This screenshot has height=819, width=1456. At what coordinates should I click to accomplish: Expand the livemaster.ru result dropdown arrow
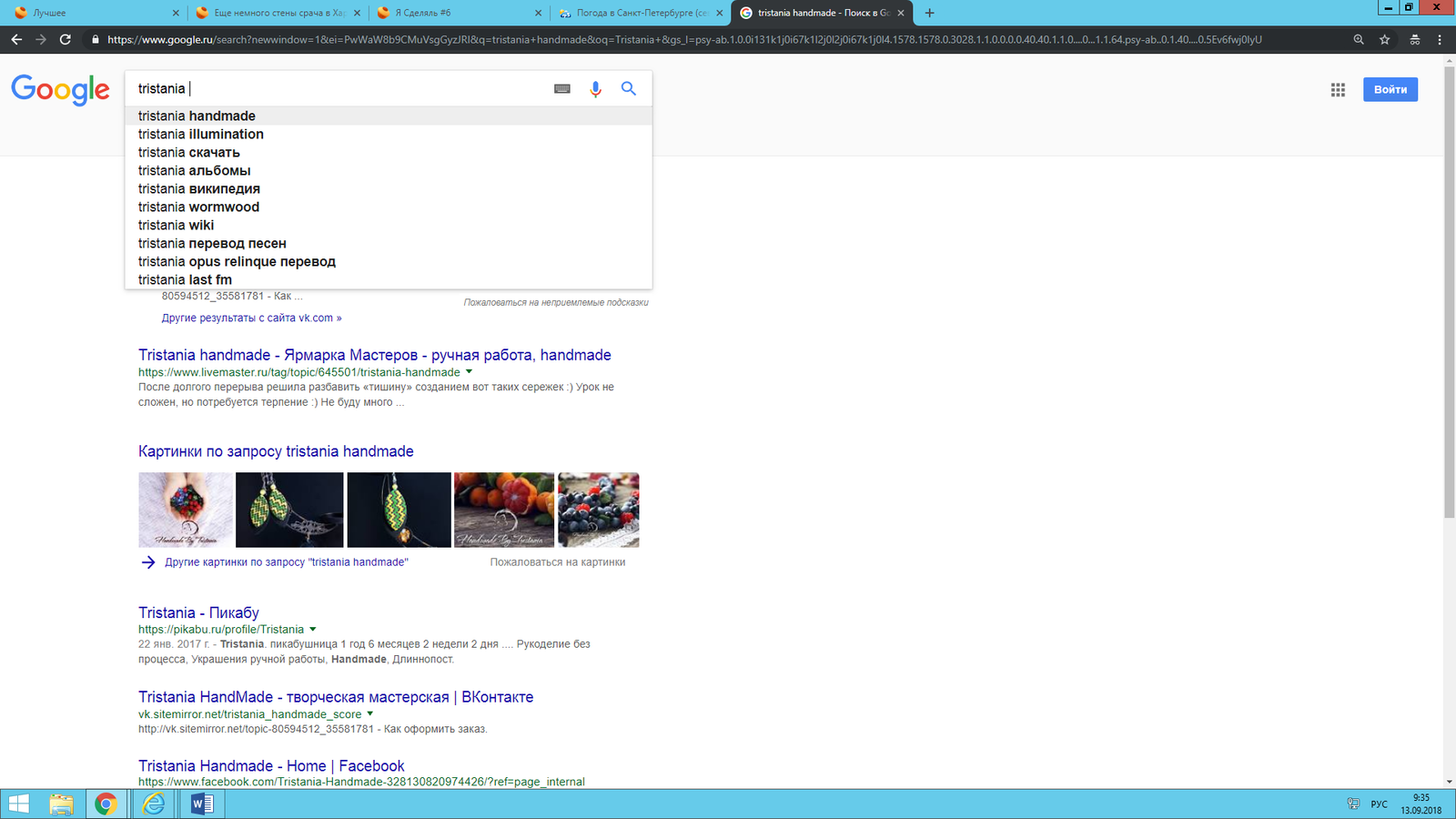pyautogui.click(x=470, y=372)
